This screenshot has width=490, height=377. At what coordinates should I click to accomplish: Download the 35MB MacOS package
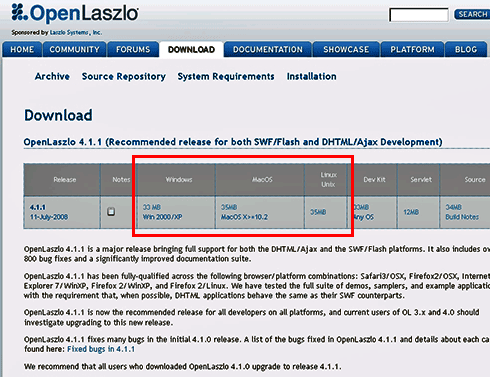click(x=229, y=207)
